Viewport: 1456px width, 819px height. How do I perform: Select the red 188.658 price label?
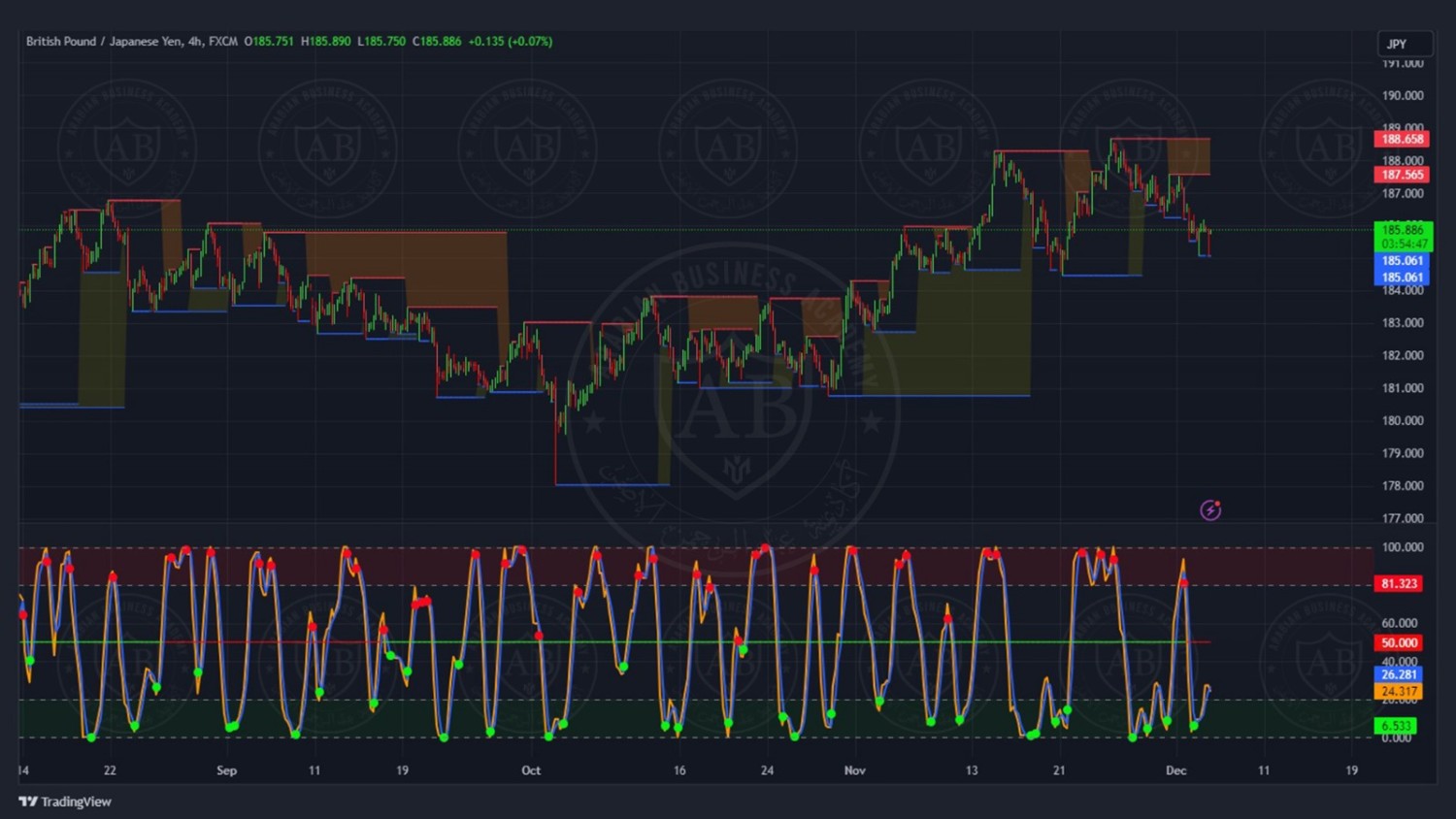(1402, 139)
